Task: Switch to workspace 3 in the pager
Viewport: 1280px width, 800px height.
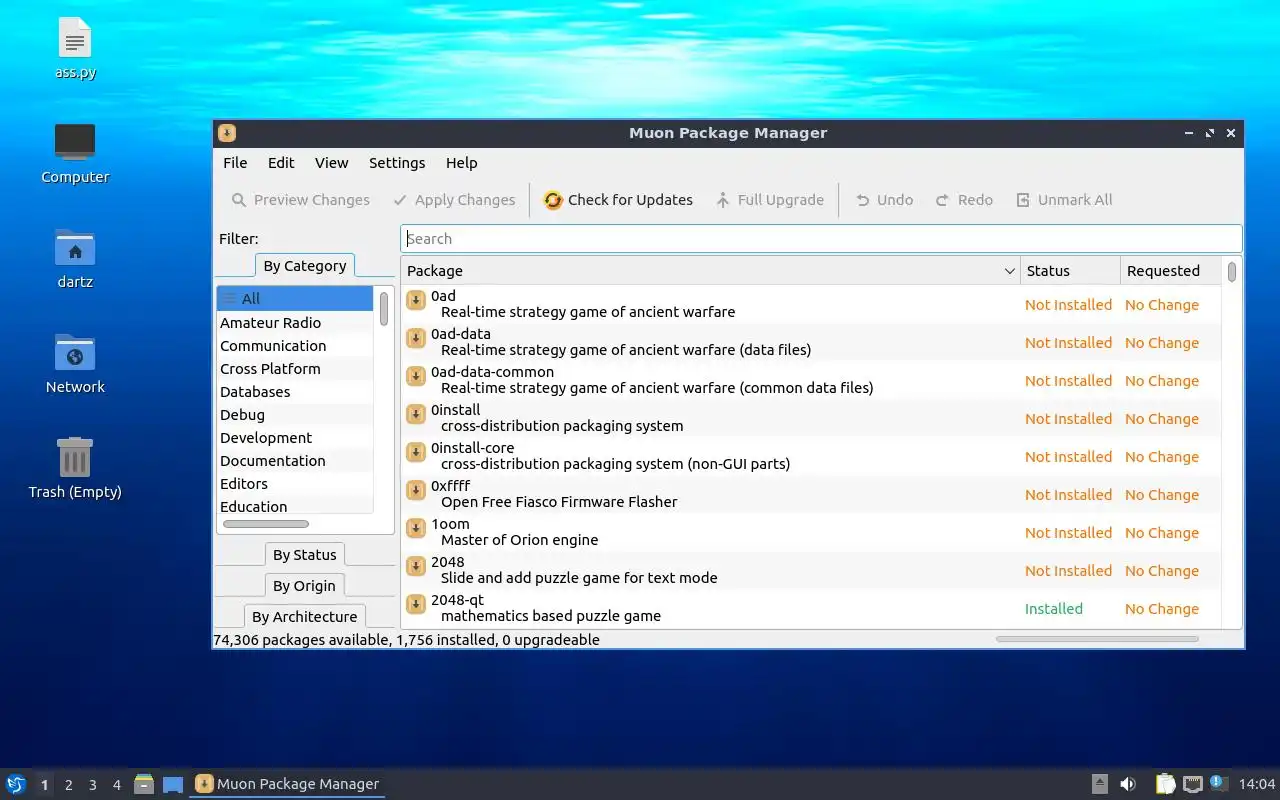Action: click(x=93, y=785)
